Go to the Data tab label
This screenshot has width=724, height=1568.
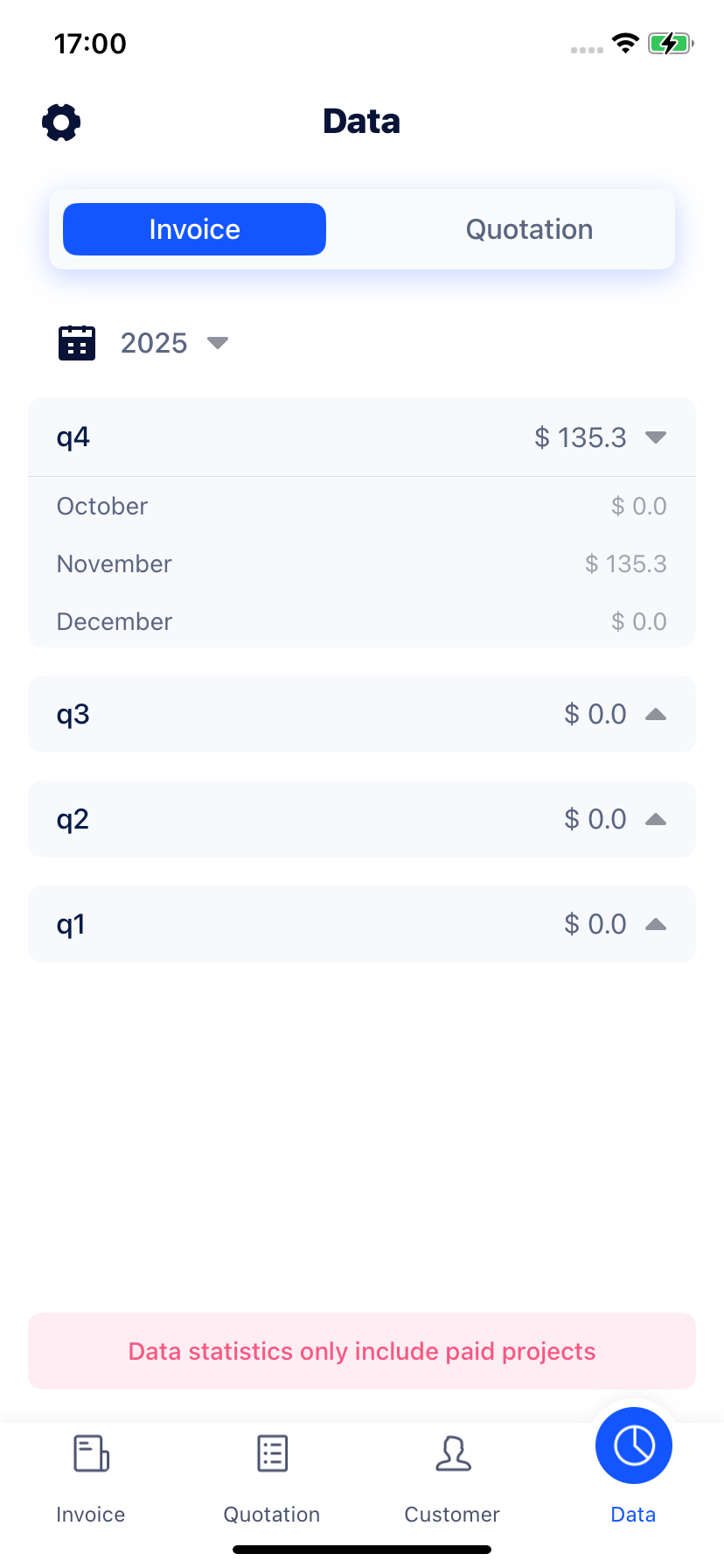pos(633,1515)
